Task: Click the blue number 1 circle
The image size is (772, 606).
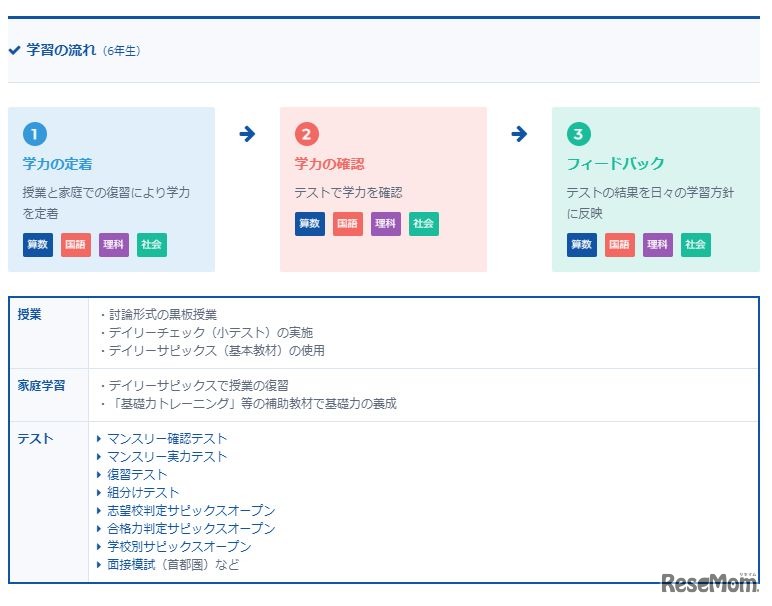Action: (x=35, y=134)
